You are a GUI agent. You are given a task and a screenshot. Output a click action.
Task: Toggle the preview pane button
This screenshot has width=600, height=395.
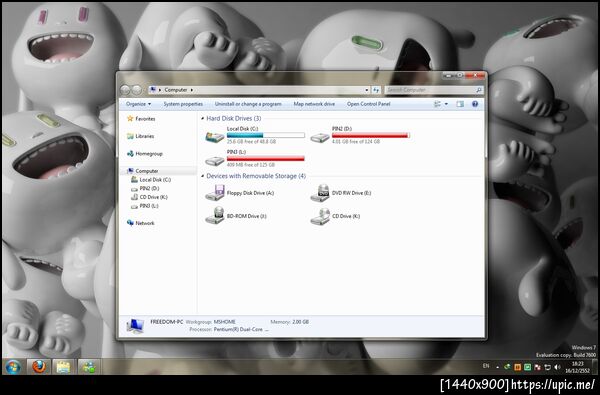coord(460,104)
